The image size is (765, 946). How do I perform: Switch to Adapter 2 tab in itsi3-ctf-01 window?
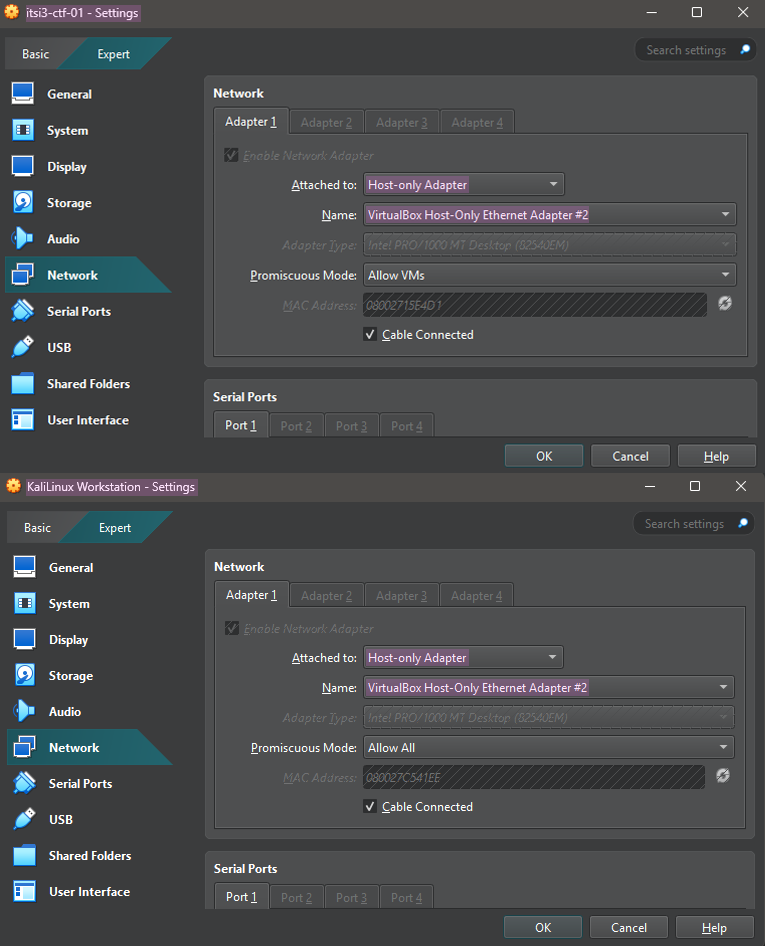(x=326, y=122)
